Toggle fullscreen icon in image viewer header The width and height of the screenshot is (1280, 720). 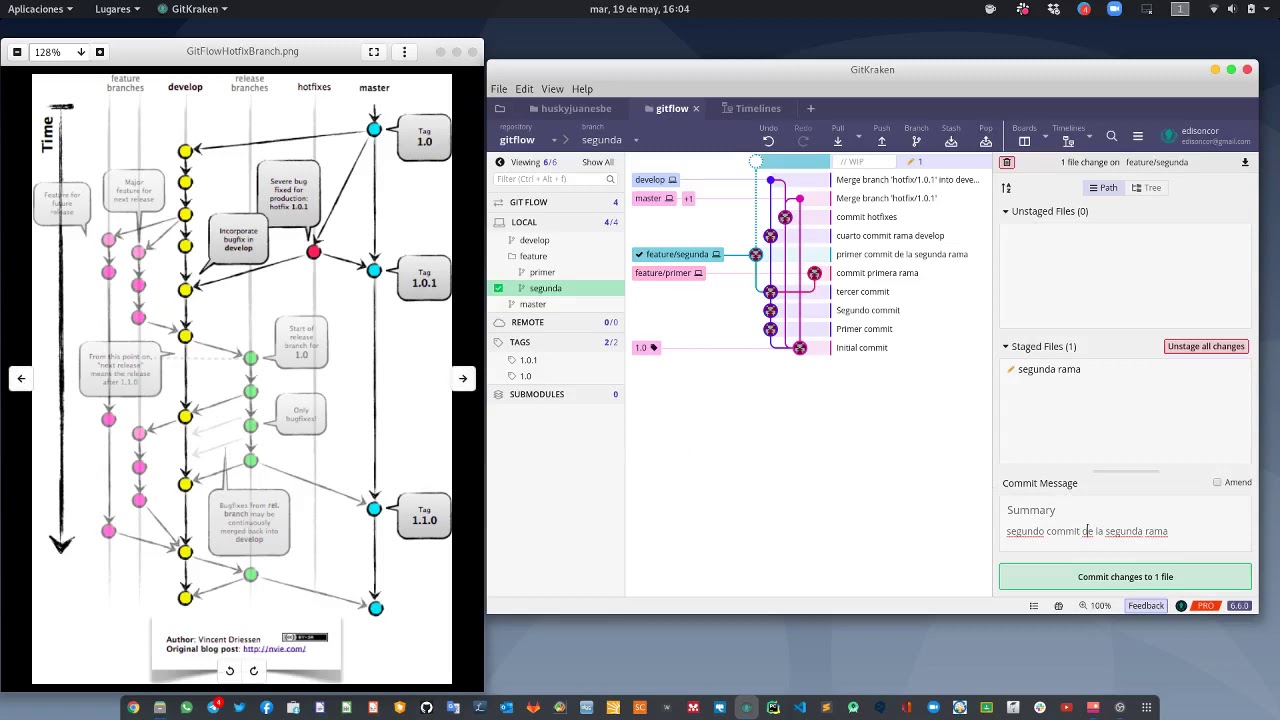tap(374, 52)
